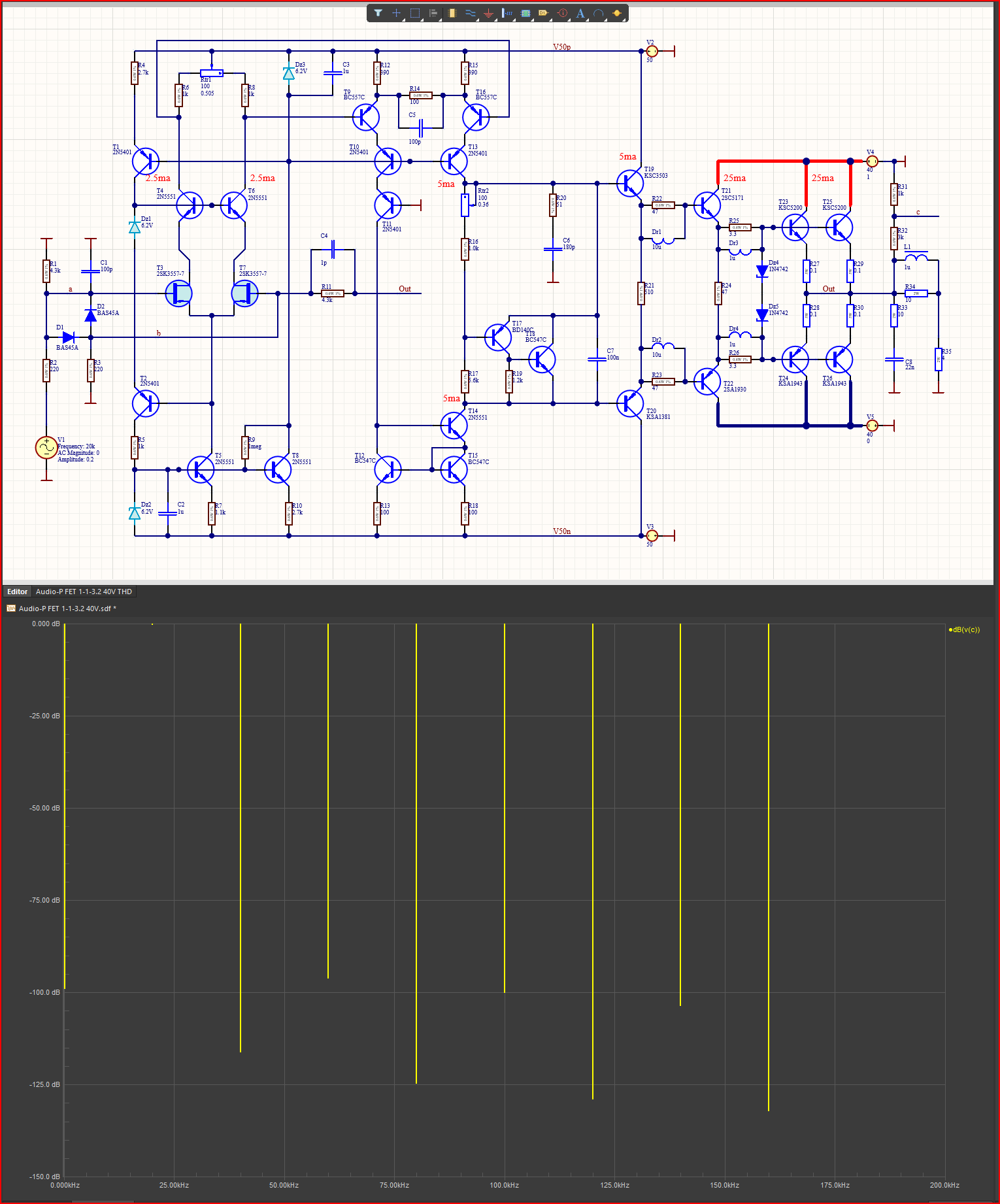This screenshot has width=1000, height=1204.
Task: Click the 5ma annotation beside T19
Action: (x=627, y=156)
